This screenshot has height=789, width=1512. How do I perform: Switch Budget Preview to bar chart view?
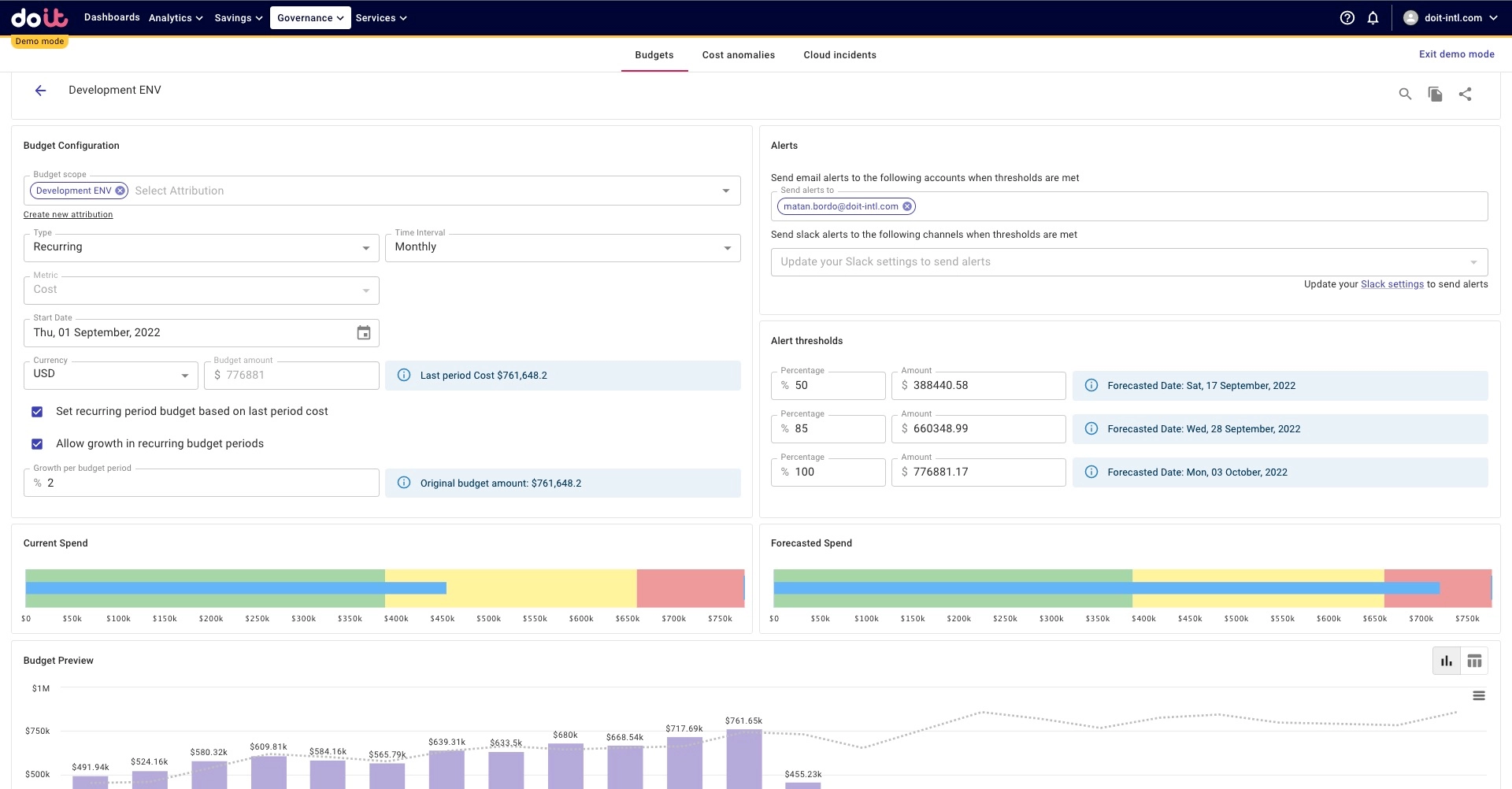pos(1447,661)
